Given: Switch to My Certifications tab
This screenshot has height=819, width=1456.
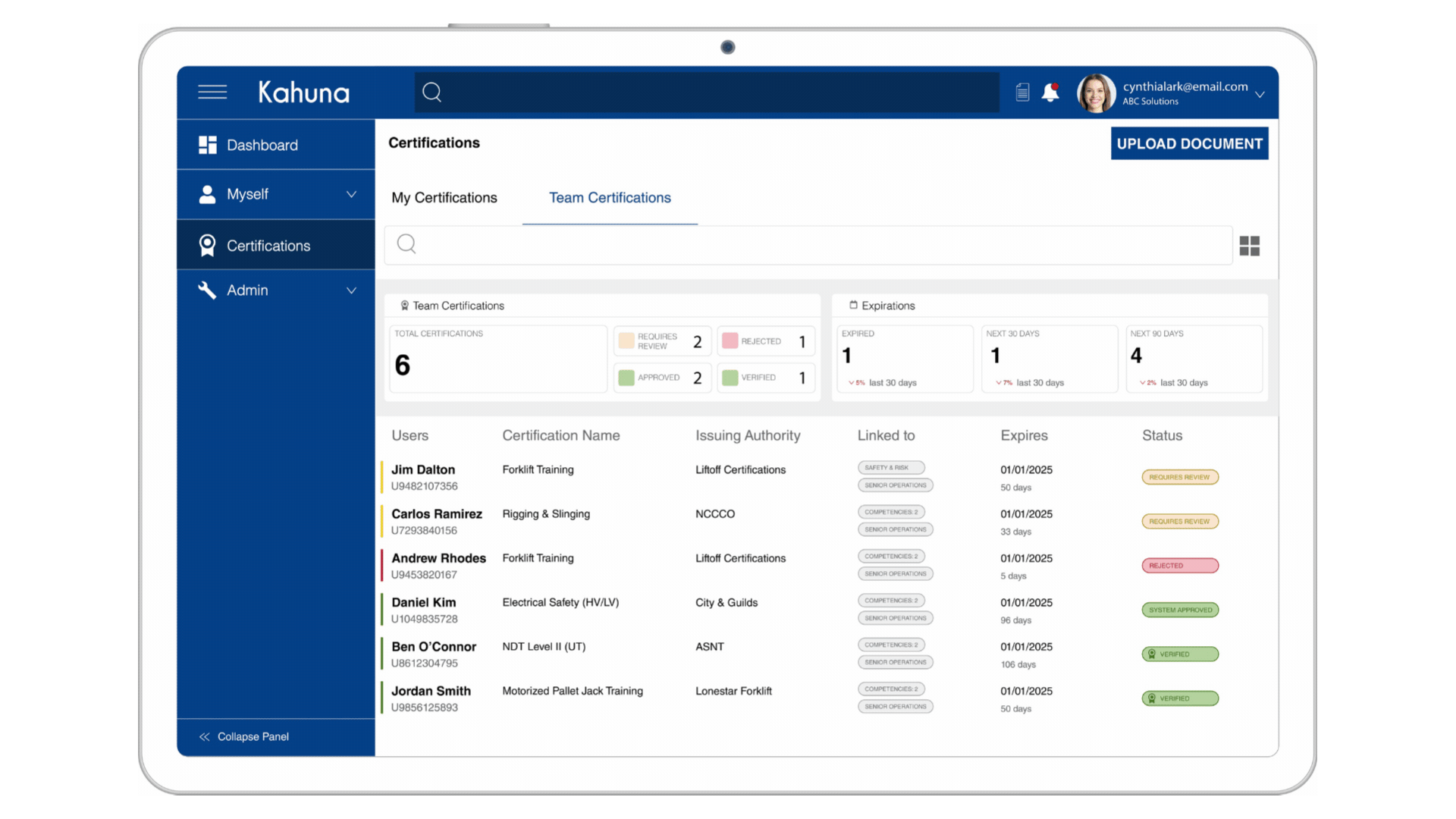Looking at the screenshot, I should [444, 198].
